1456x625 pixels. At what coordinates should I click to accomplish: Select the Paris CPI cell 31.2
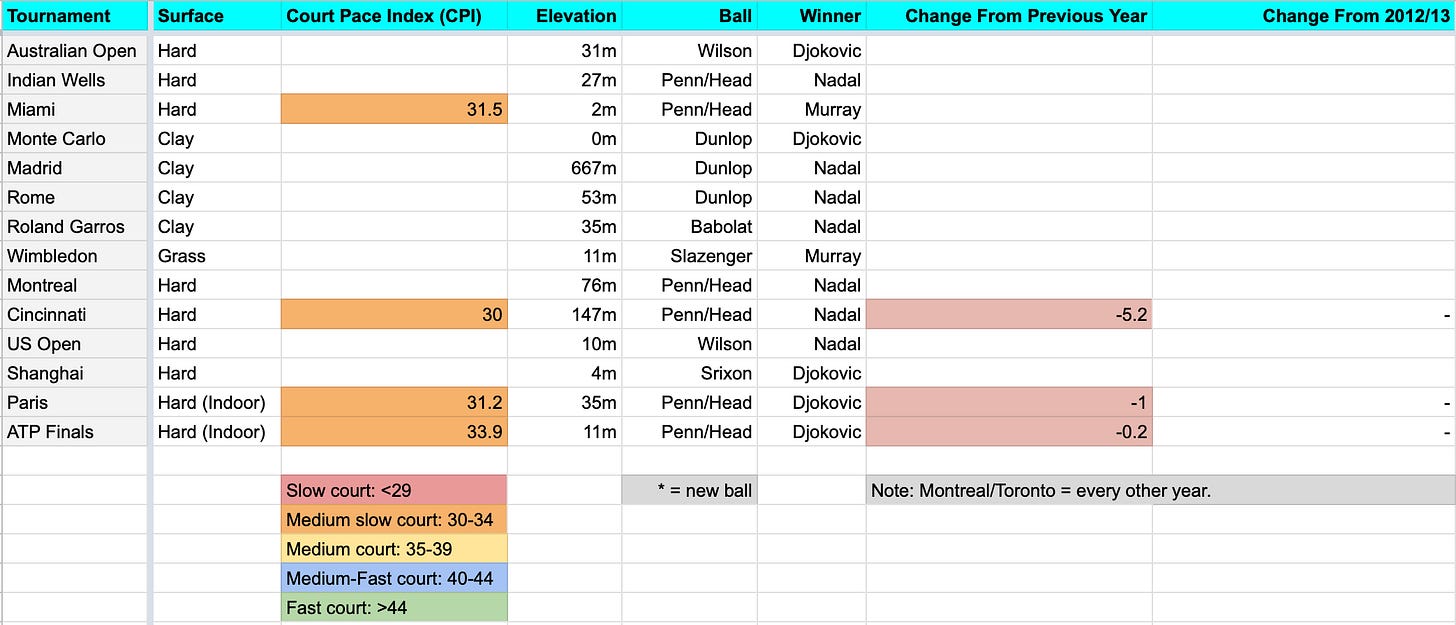point(394,403)
